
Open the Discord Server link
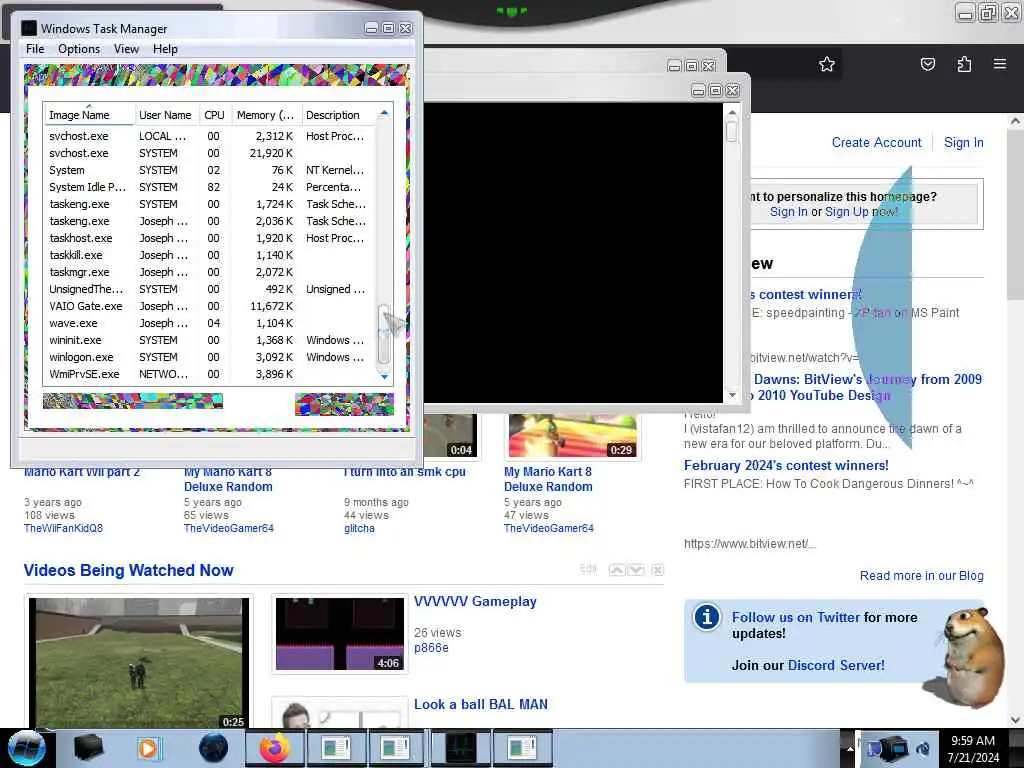pos(836,665)
